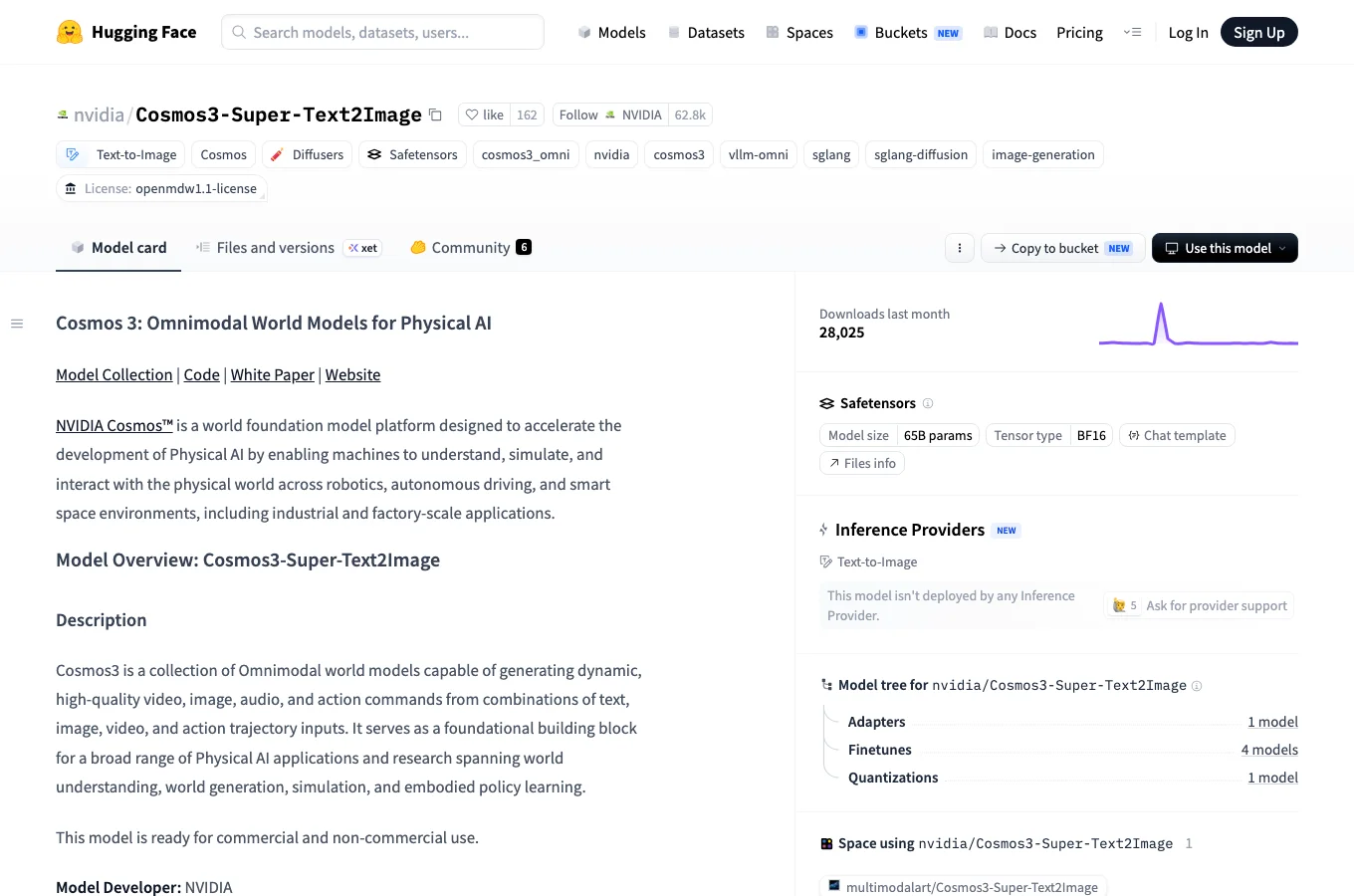Image resolution: width=1354 pixels, height=896 pixels.
Task: Click the Hugging Face logo icon
Action: point(70,32)
